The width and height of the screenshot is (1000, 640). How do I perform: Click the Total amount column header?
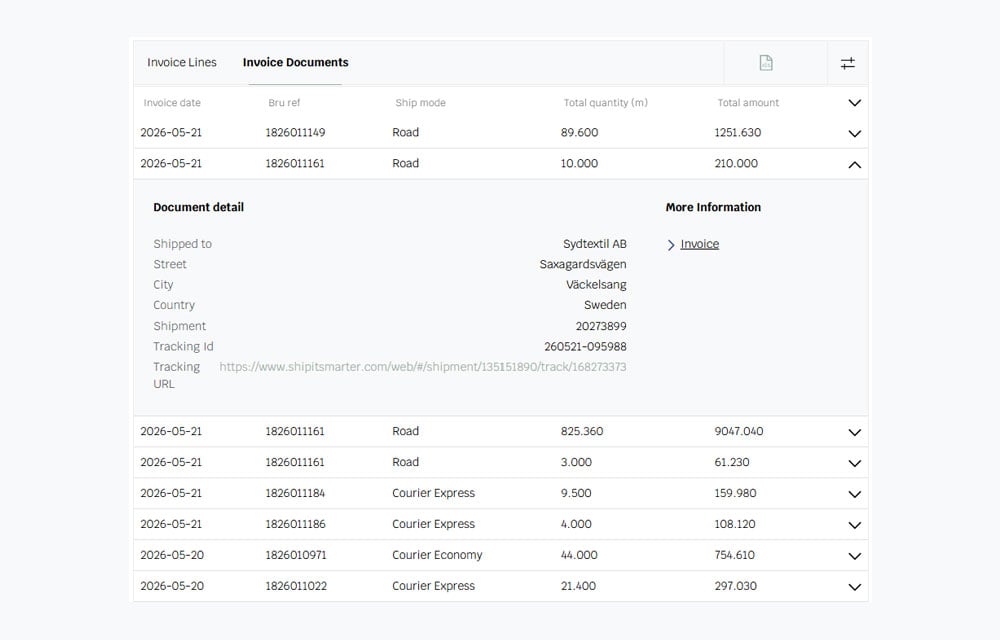(748, 103)
